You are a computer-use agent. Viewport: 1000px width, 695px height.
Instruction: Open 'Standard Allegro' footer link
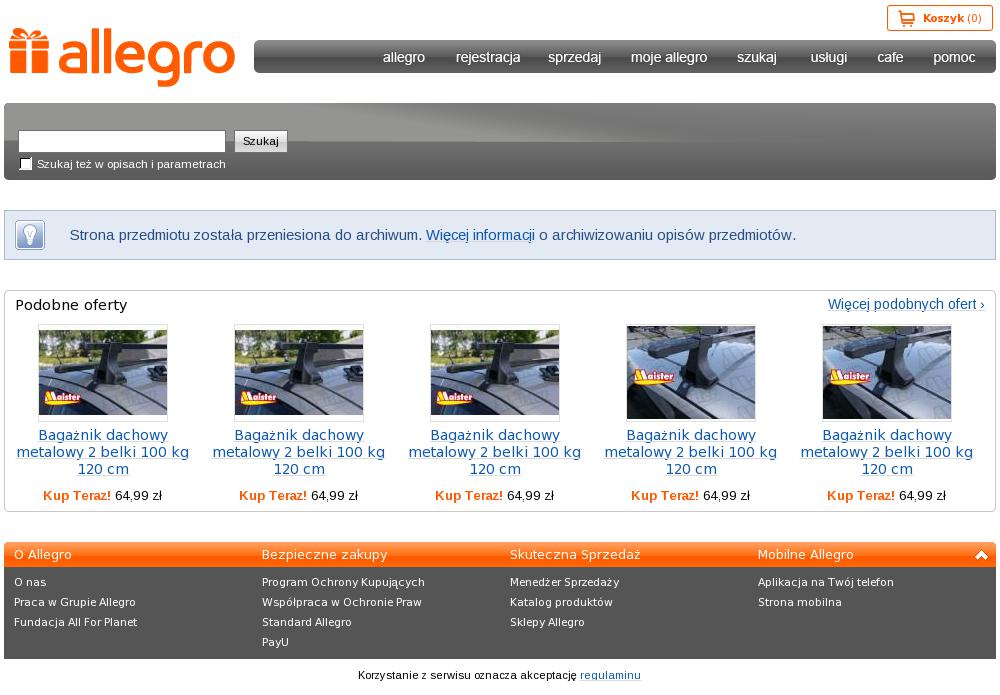click(307, 622)
